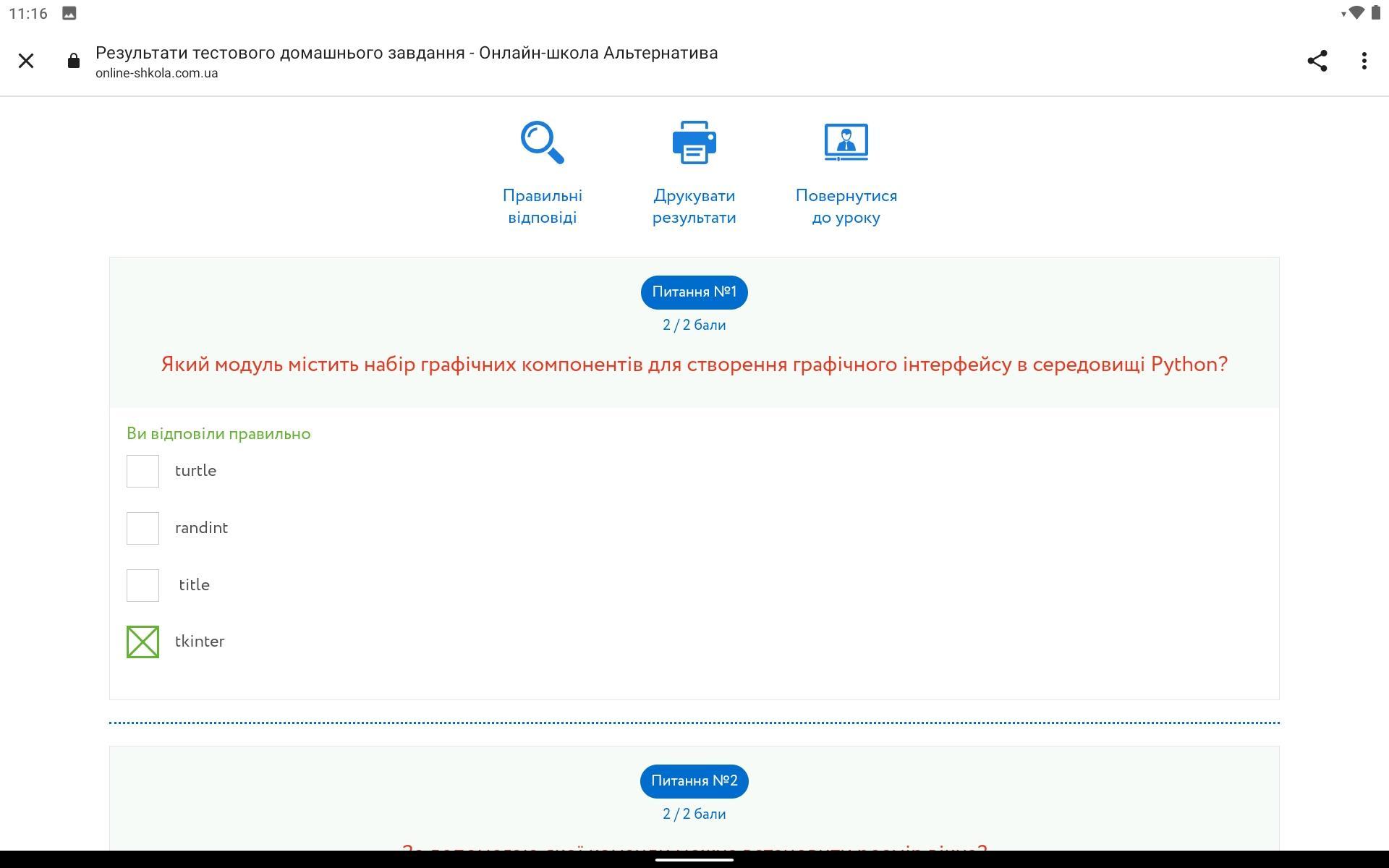Tap the page title in browser bar

click(x=406, y=53)
